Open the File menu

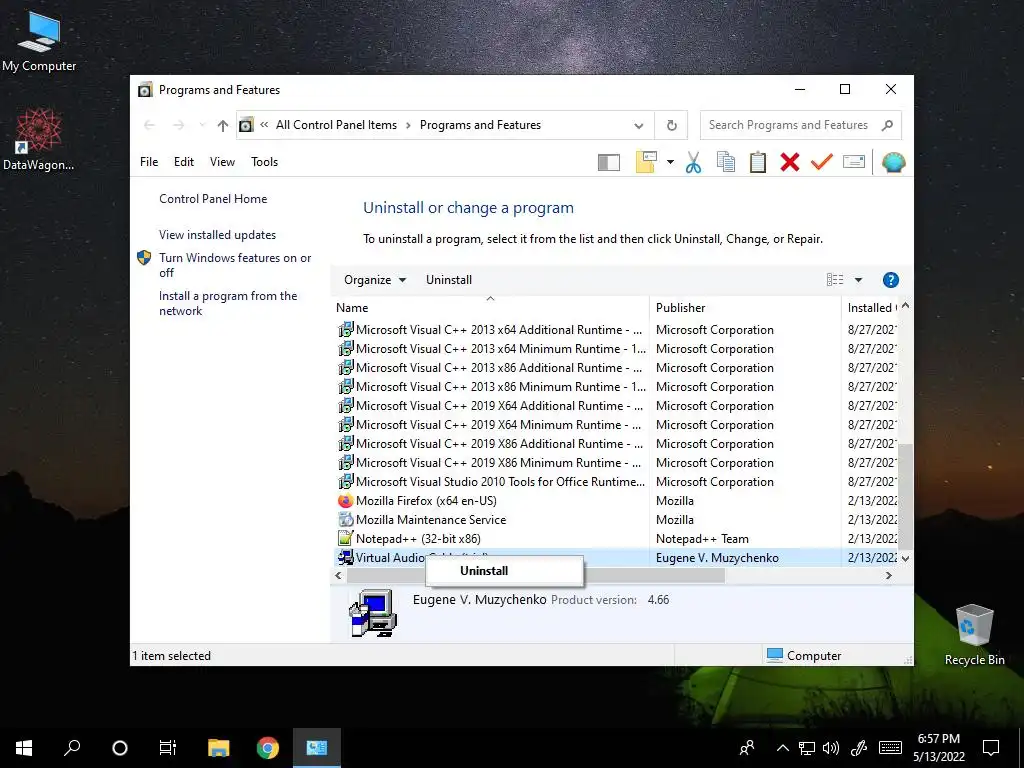(149, 162)
